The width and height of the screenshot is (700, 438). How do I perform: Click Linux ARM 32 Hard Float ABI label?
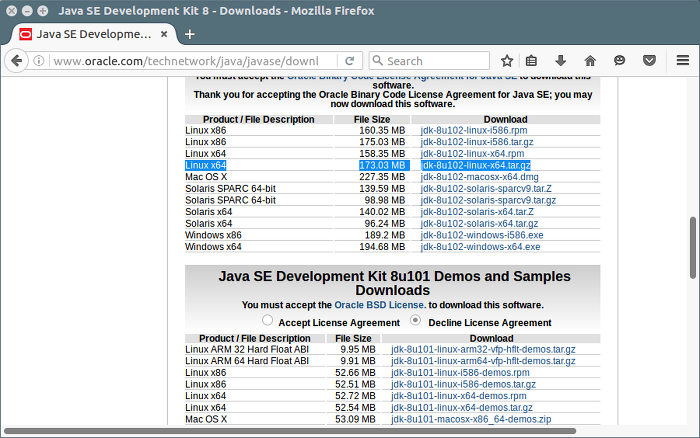247,349
